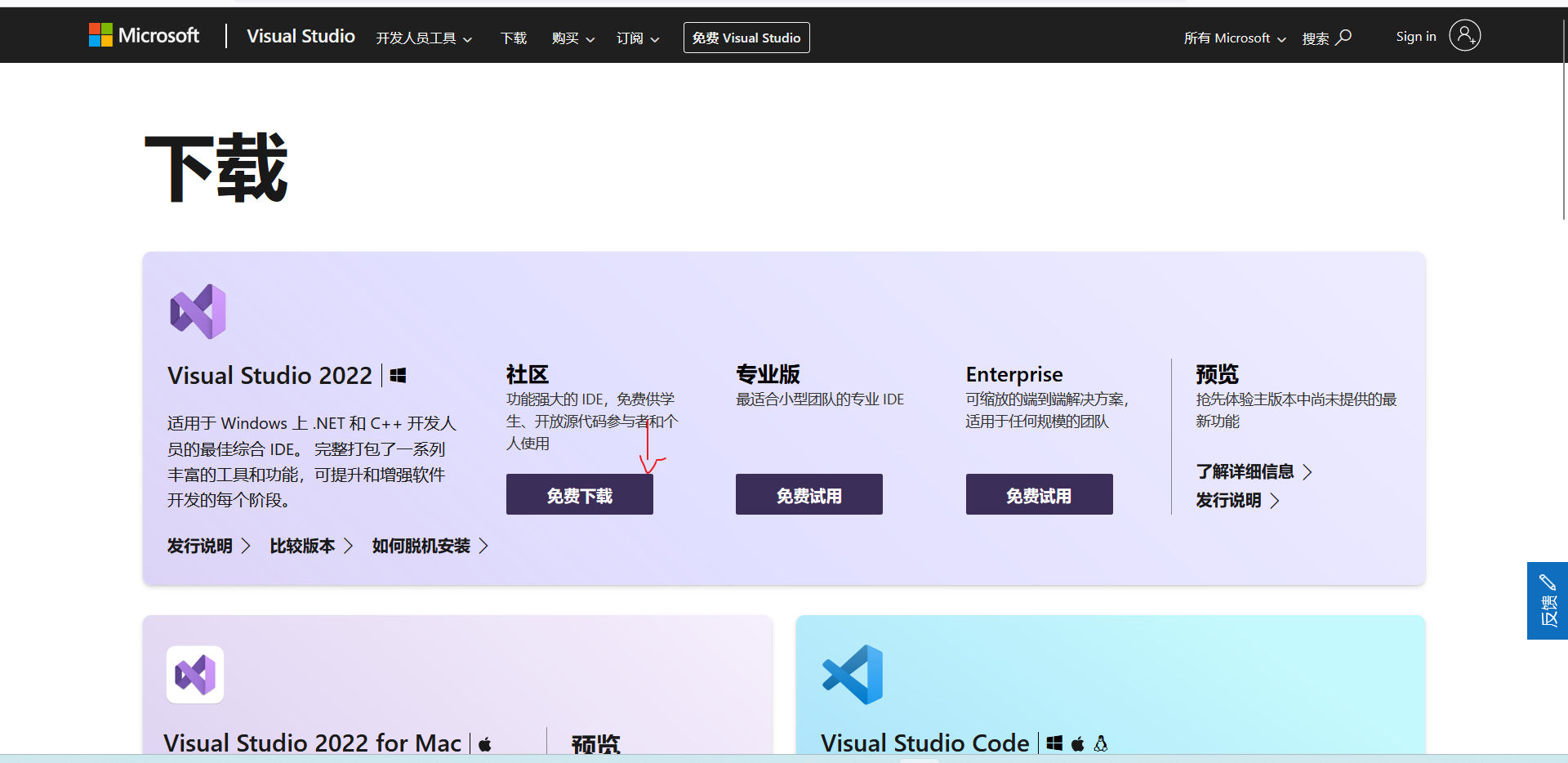1568x763 pixels.
Task: Click the Visual Studio 2022 title text
Action: 269,375
